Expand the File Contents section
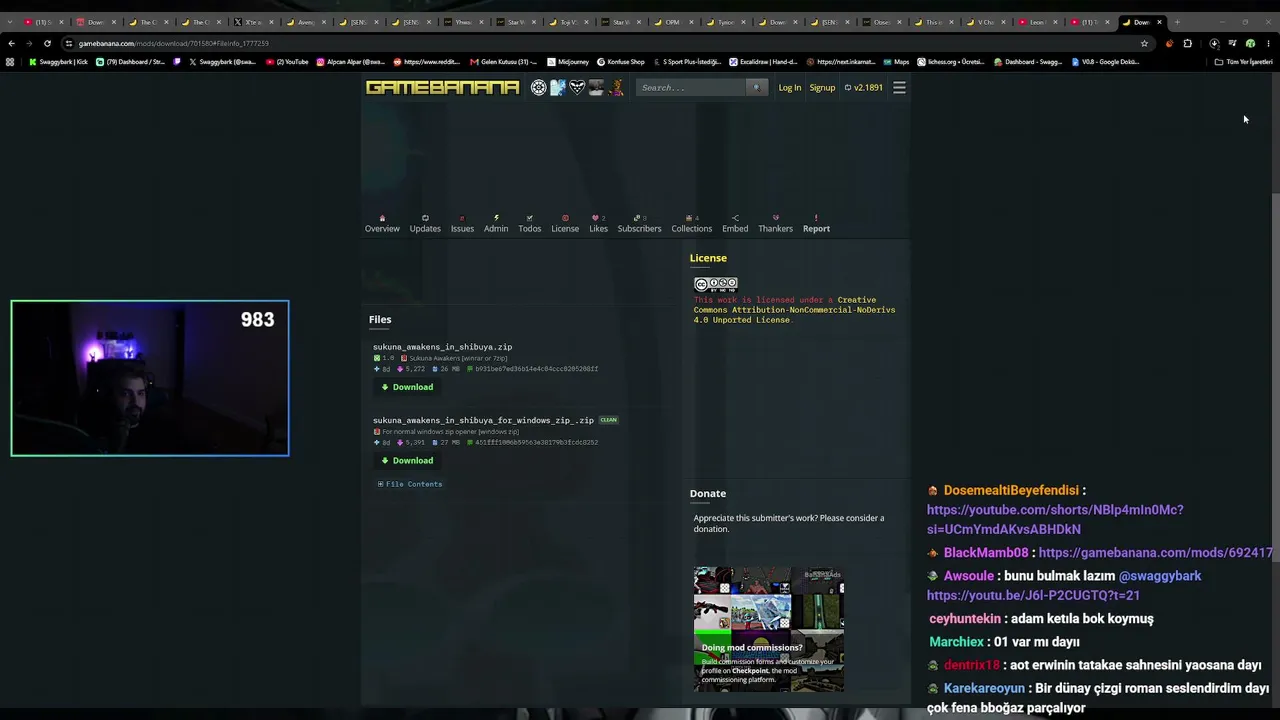This screenshot has width=1280, height=720. (x=410, y=484)
